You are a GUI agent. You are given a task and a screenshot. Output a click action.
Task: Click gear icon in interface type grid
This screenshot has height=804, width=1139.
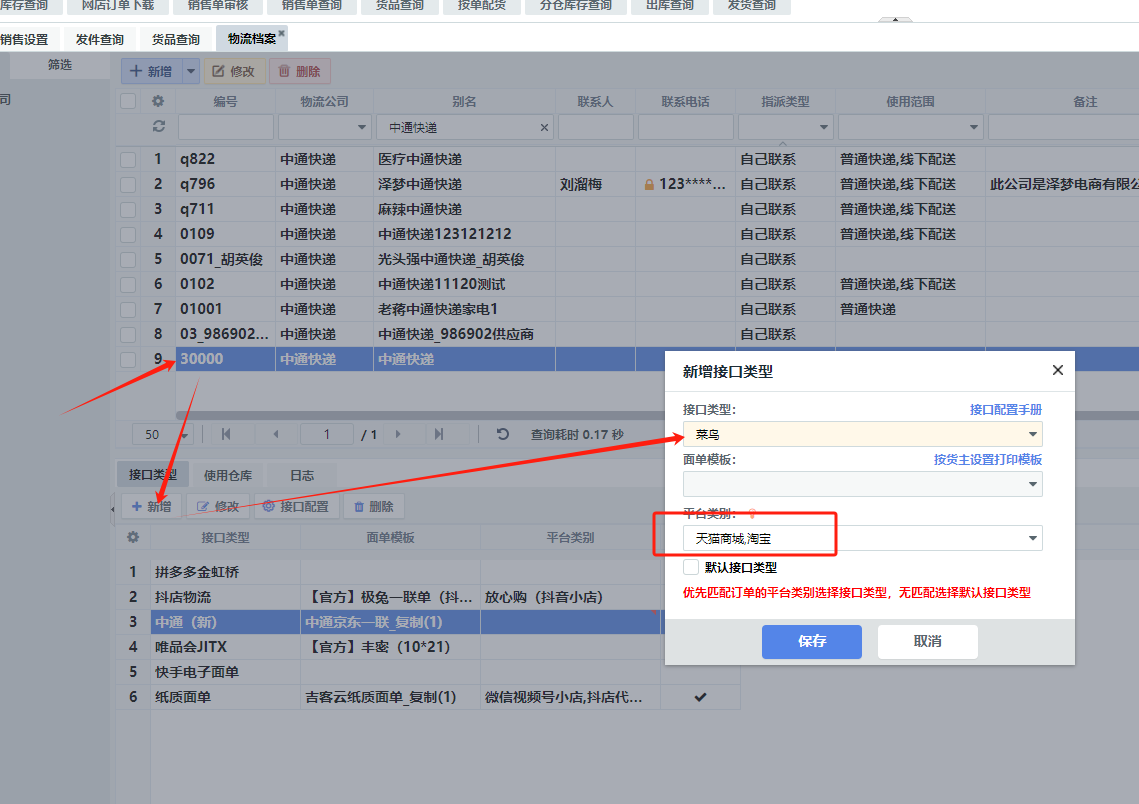pos(132,537)
